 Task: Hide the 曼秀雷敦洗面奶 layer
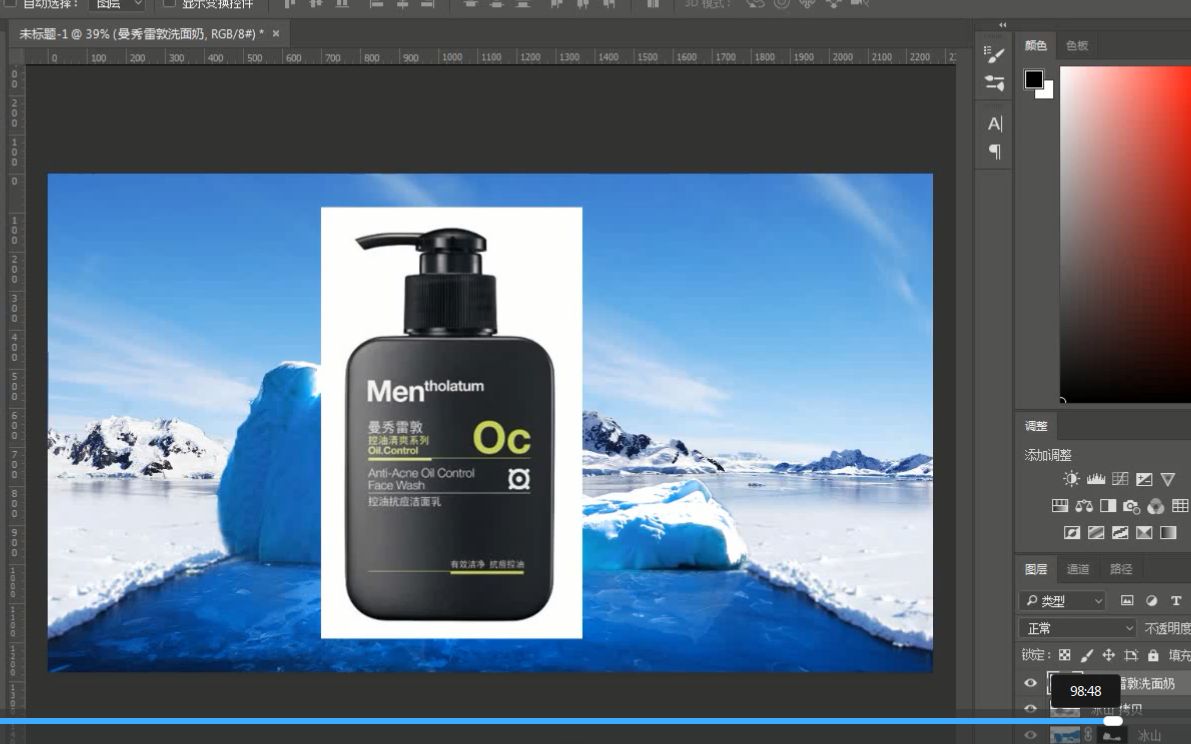(1030, 683)
